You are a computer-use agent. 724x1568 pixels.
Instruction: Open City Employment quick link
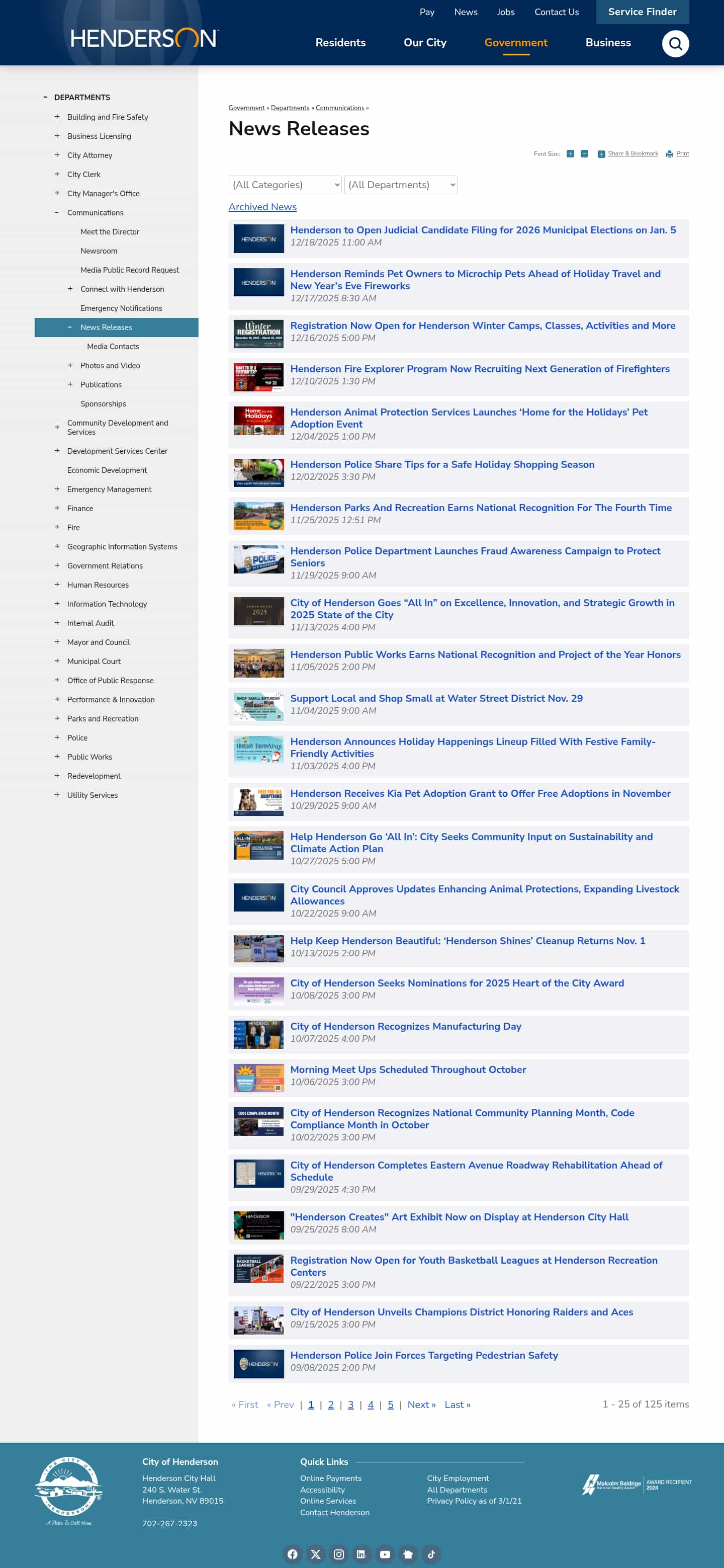(458, 1478)
